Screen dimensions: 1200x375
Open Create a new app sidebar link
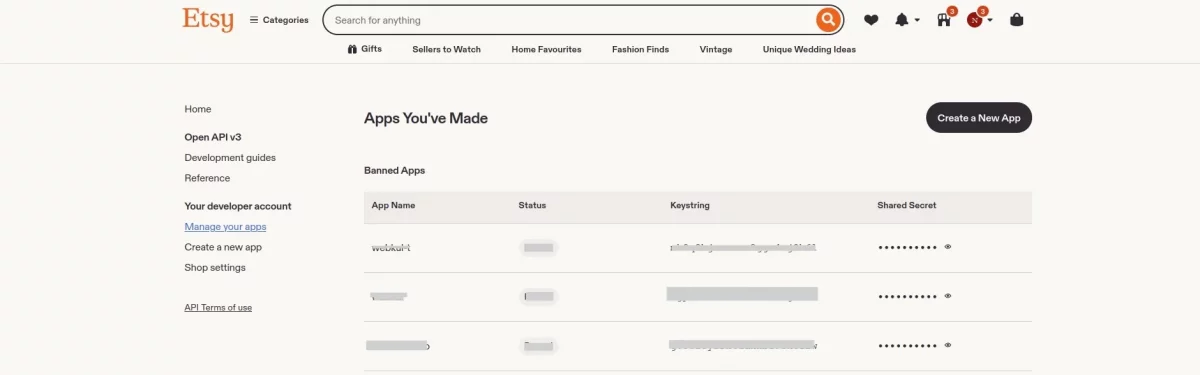tap(223, 247)
